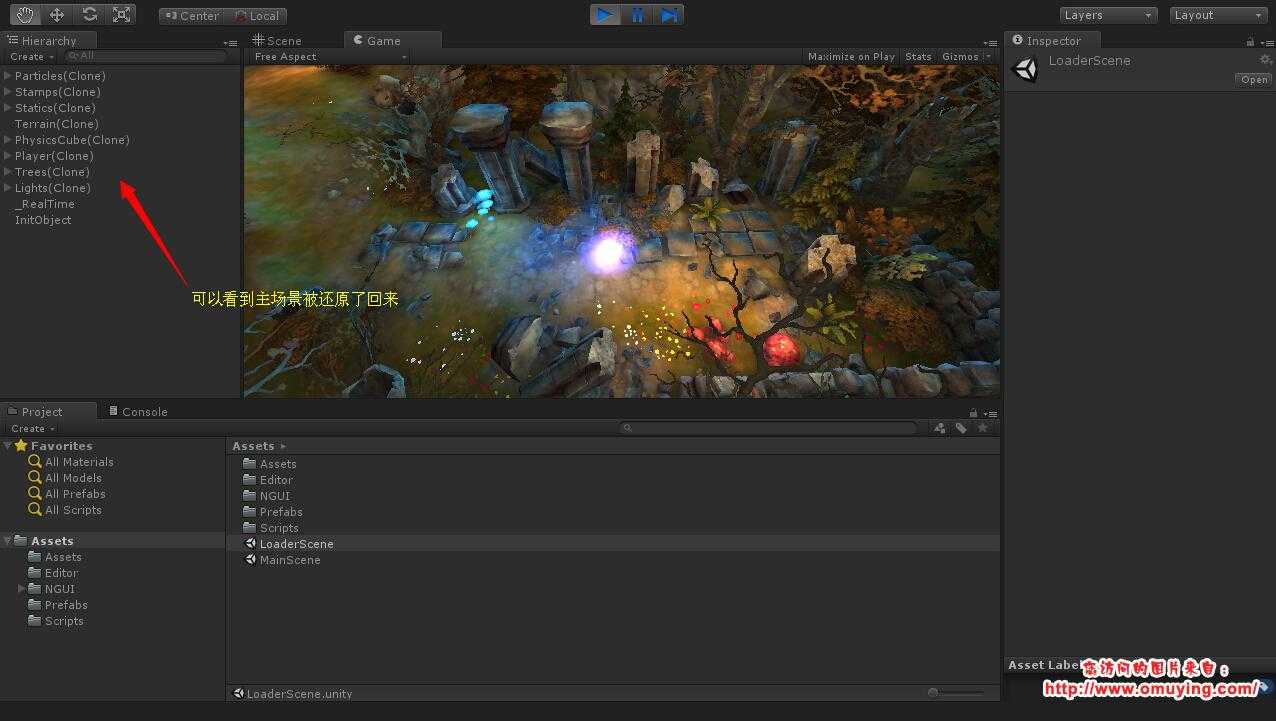Click the Hierarchy search field
The width and height of the screenshot is (1276, 721).
coord(145,57)
